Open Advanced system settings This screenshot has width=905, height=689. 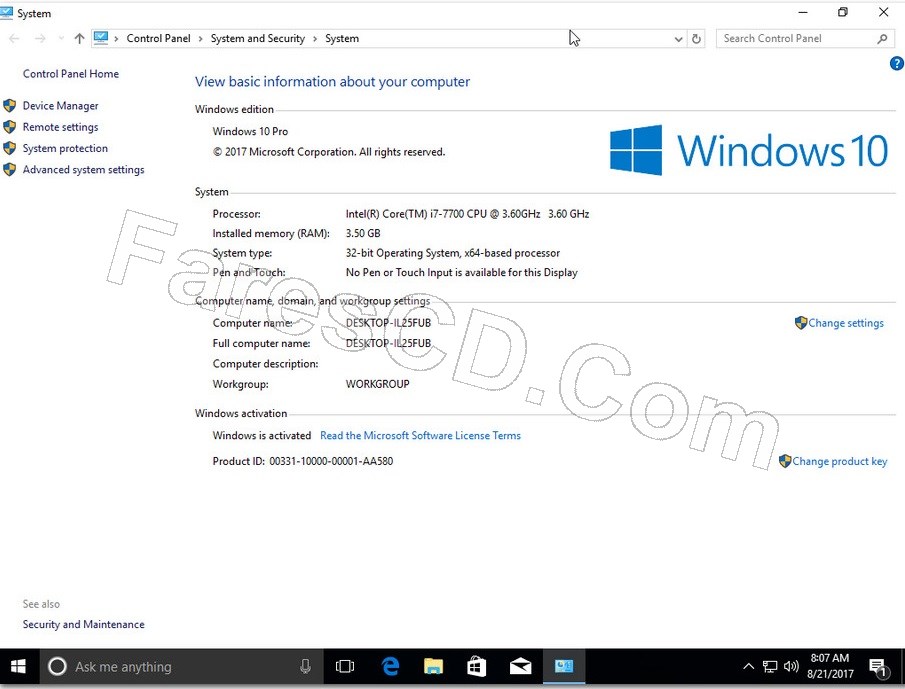click(84, 170)
